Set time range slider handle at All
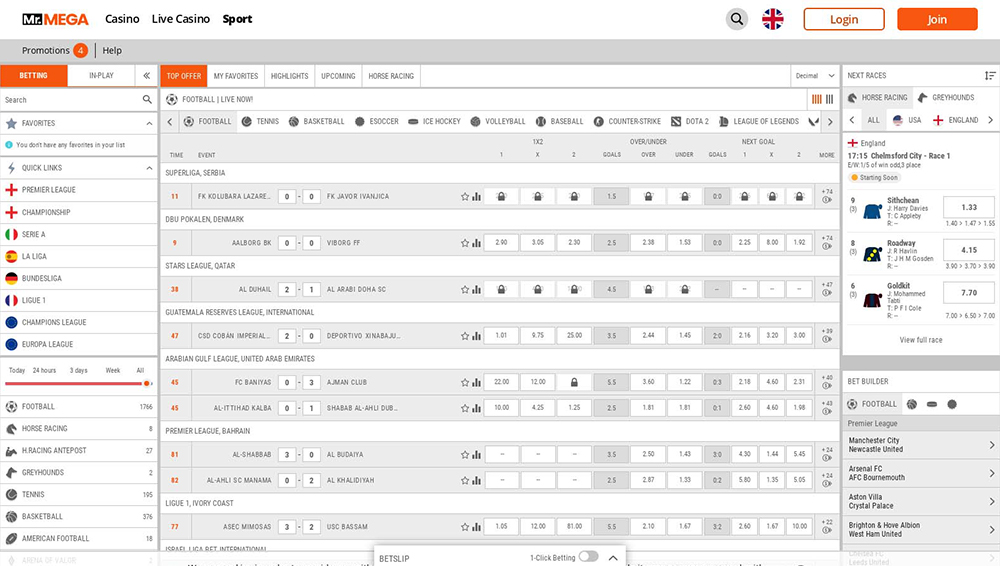This screenshot has width=1000, height=566. pos(147,384)
